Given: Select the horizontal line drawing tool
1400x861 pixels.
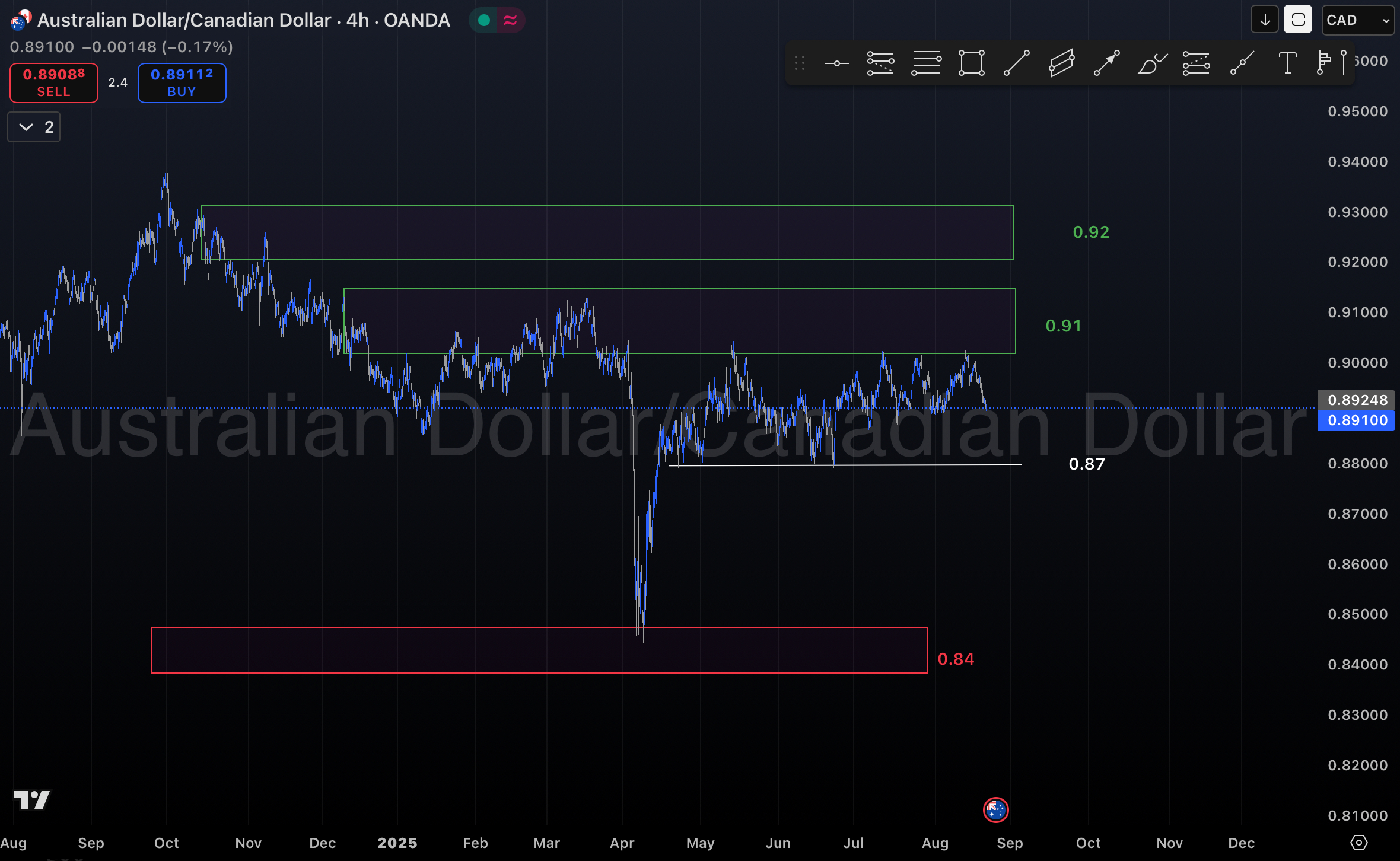Looking at the screenshot, I should tap(836, 63).
